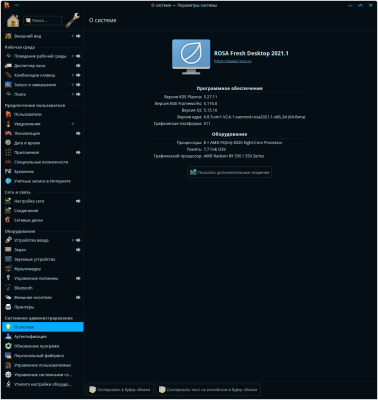Select Управление системными службами gear icon
The width and height of the screenshot is (378, 400).
tap(8, 375)
